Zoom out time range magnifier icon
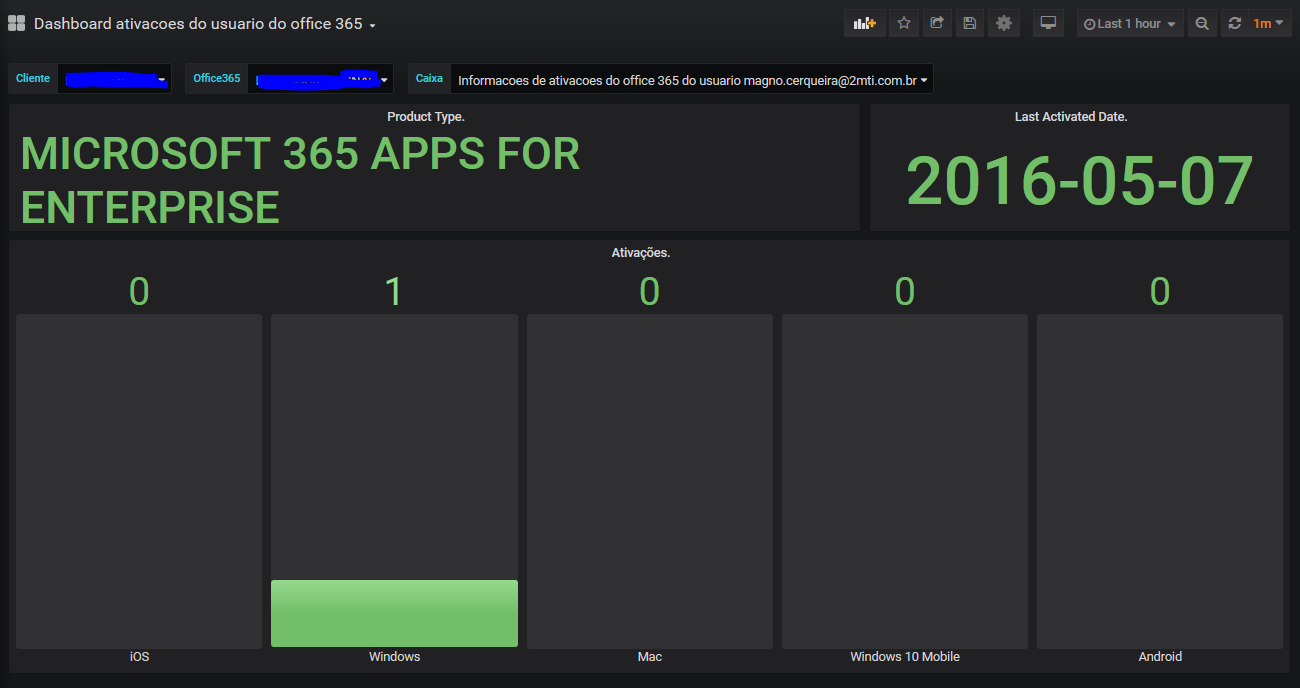The image size is (1300, 688). point(1202,23)
